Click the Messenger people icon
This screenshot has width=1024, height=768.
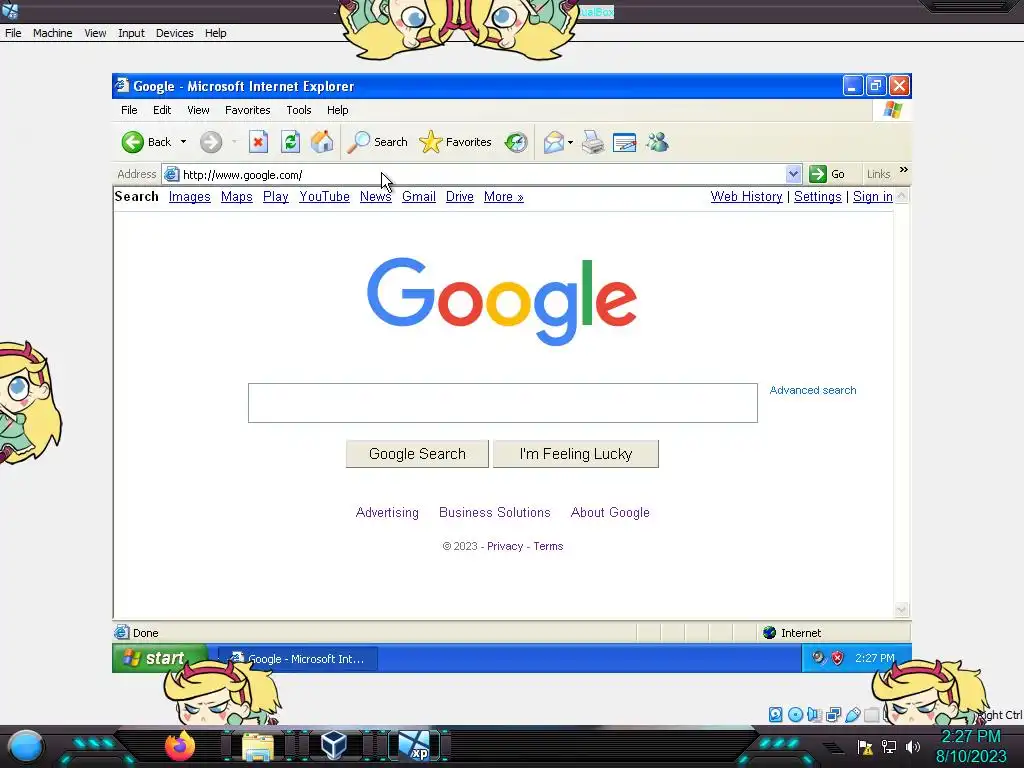pos(657,142)
